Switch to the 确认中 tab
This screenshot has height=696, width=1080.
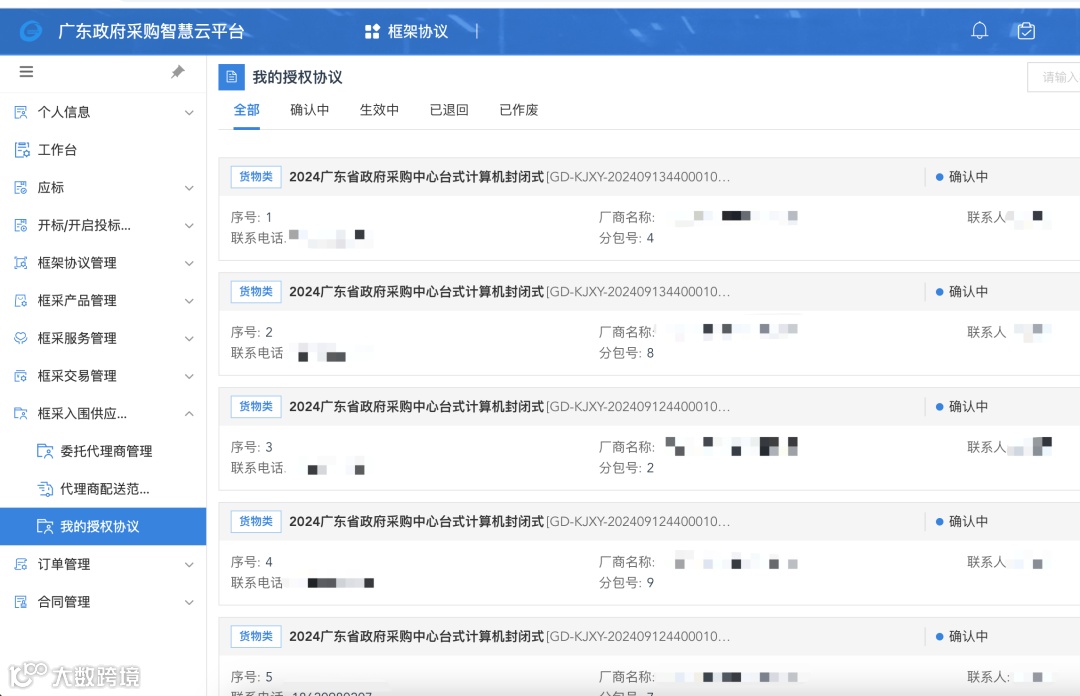(x=309, y=110)
